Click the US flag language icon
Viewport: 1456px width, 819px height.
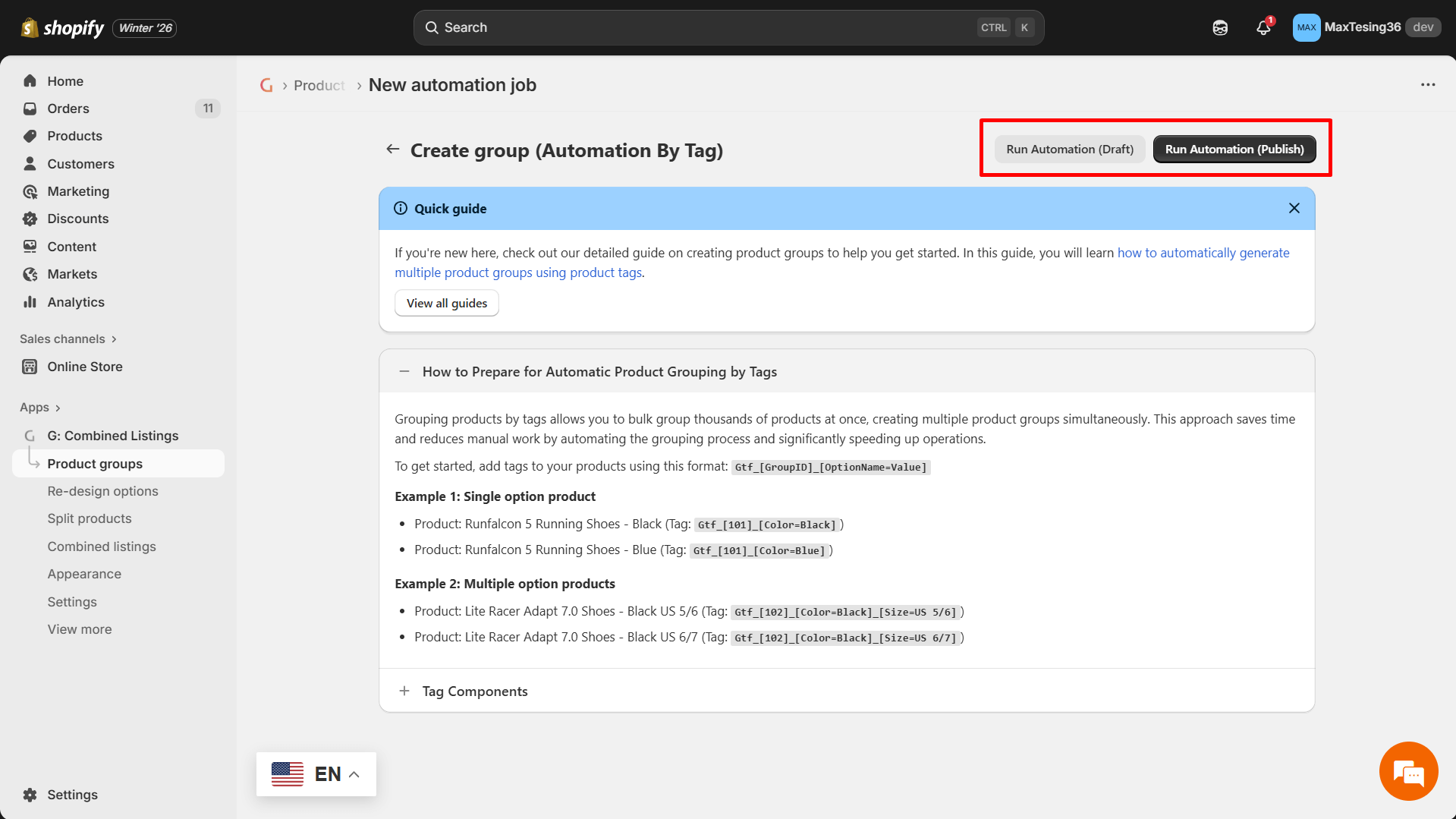pyautogui.click(x=288, y=774)
